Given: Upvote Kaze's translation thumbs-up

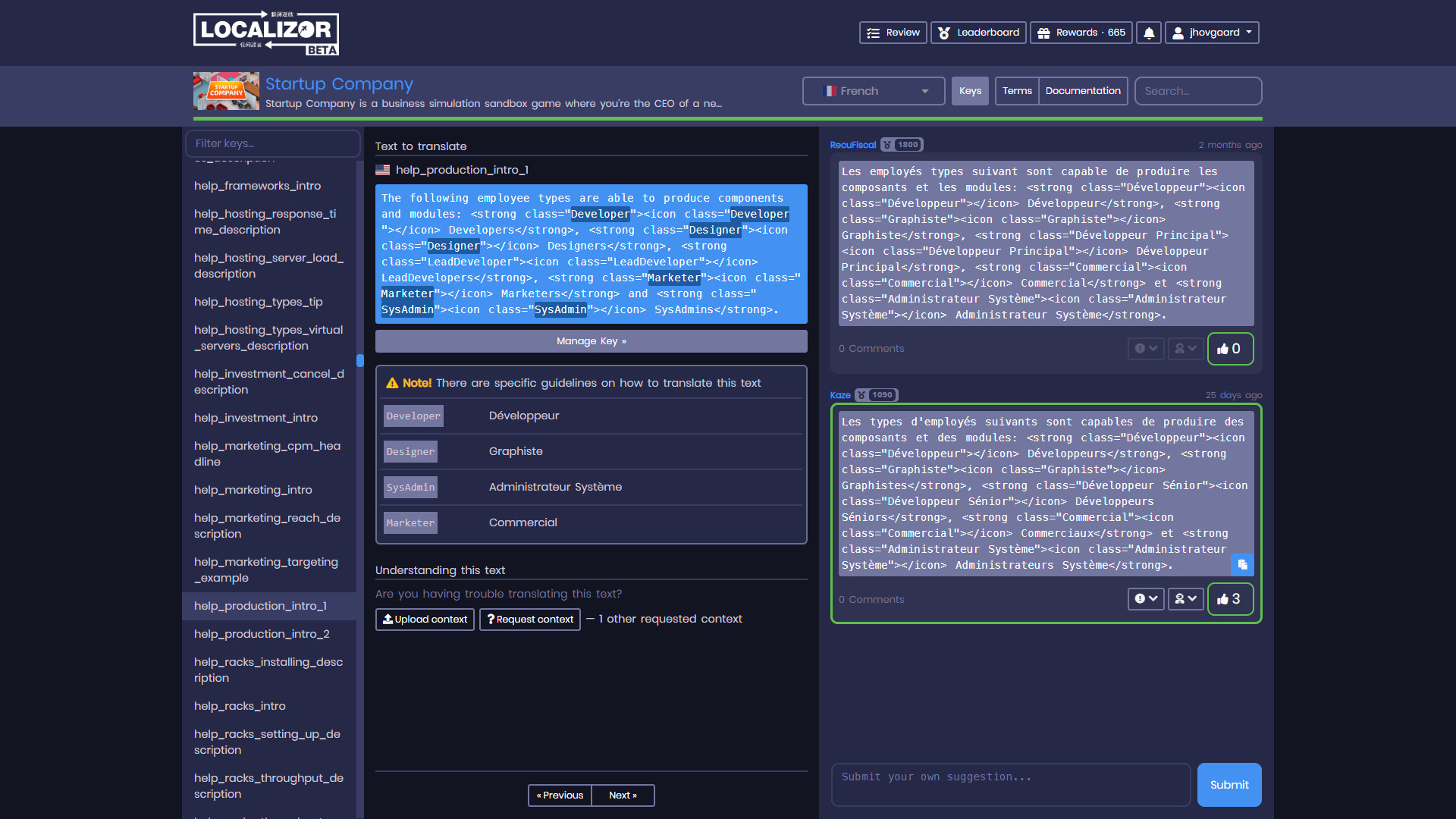Looking at the screenshot, I should tap(1229, 599).
